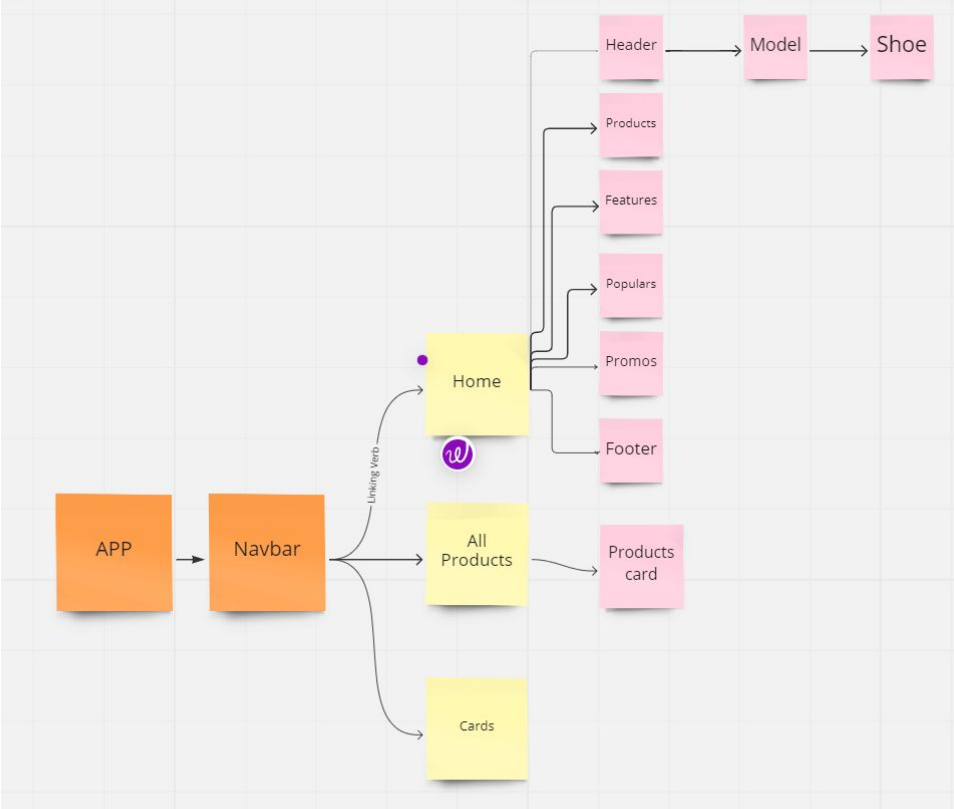
Task: Select the yellow 'Home' sticky note
Action: [476, 382]
